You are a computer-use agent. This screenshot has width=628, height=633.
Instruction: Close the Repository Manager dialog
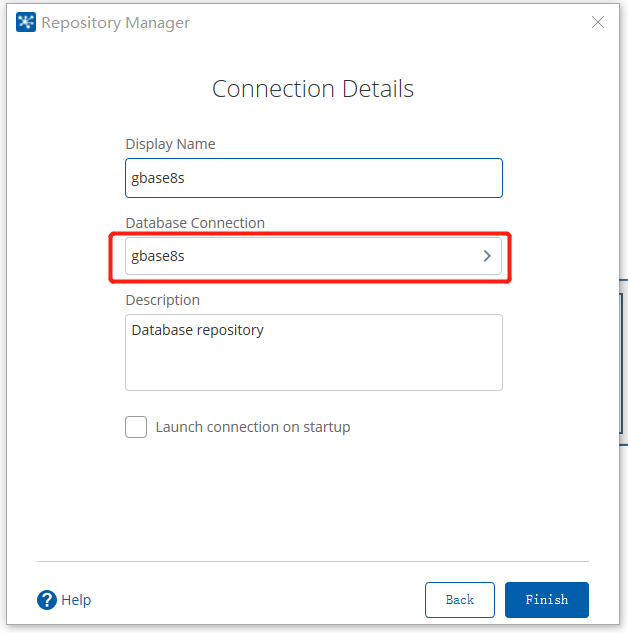pyautogui.click(x=598, y=22)
